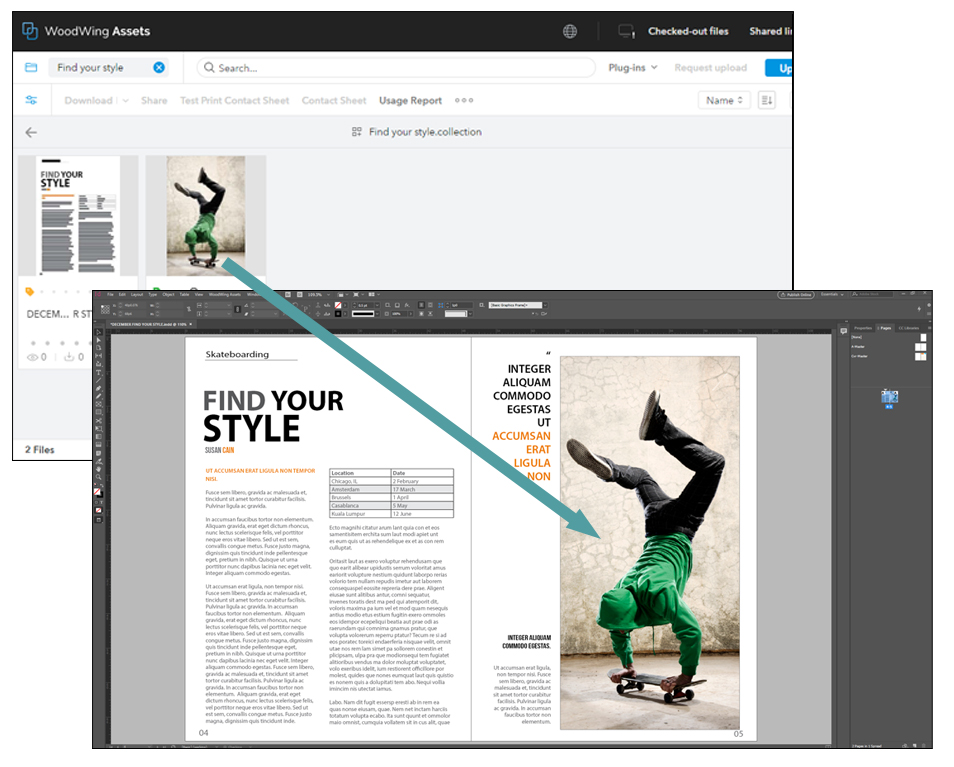Image resolution: width=954 pixels, height=767 pixels.
Task: Clear the Find your style filter via X
Action: (160, 68)
